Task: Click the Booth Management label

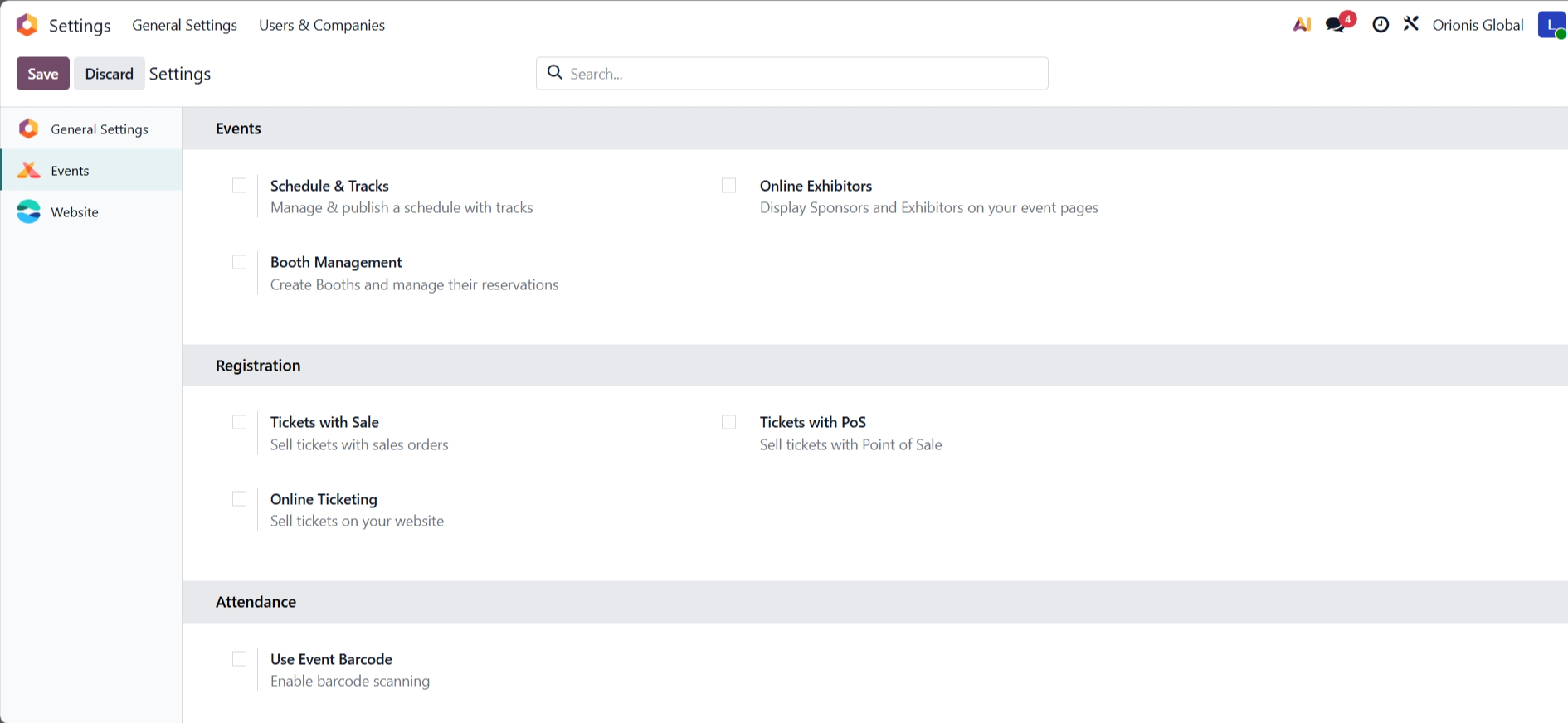Action: (x=336, y=262)
